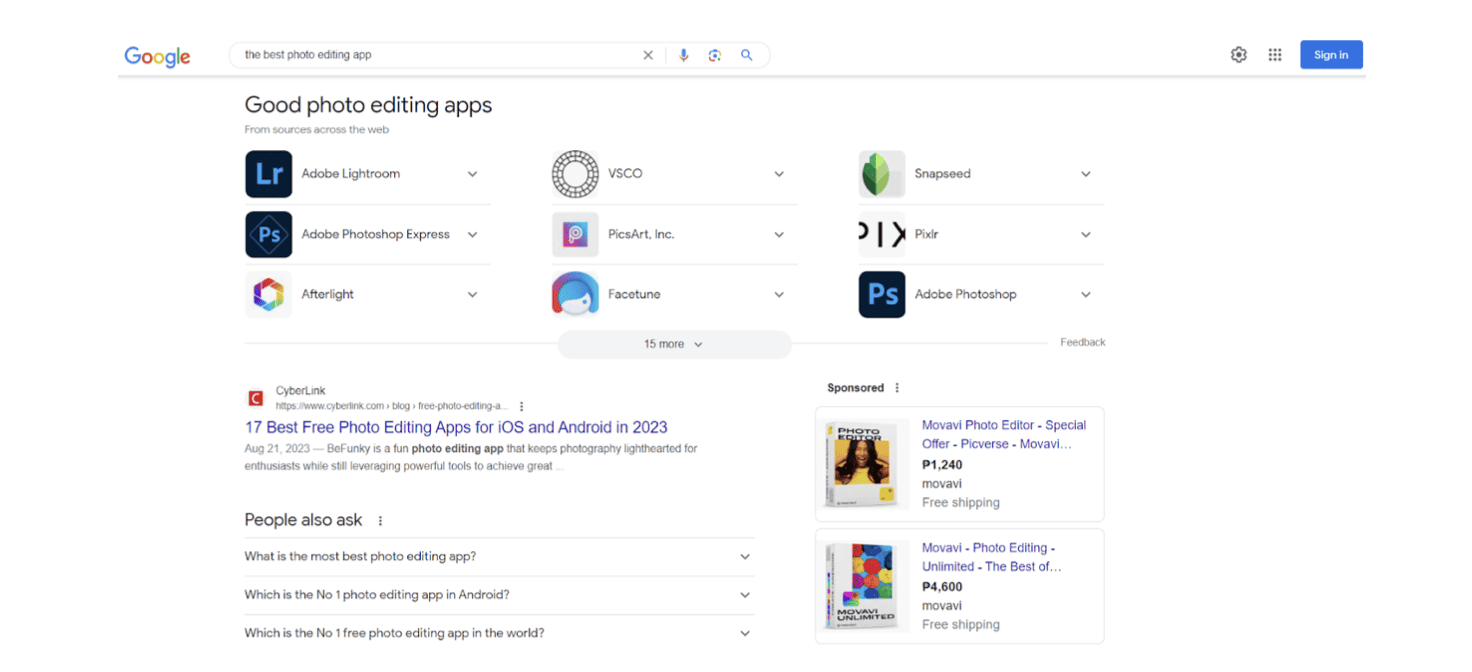Screen dimensions: 1472x672
Task: Click the 'Adobe Lightroom' app name
Action: [x=351, y=174]
